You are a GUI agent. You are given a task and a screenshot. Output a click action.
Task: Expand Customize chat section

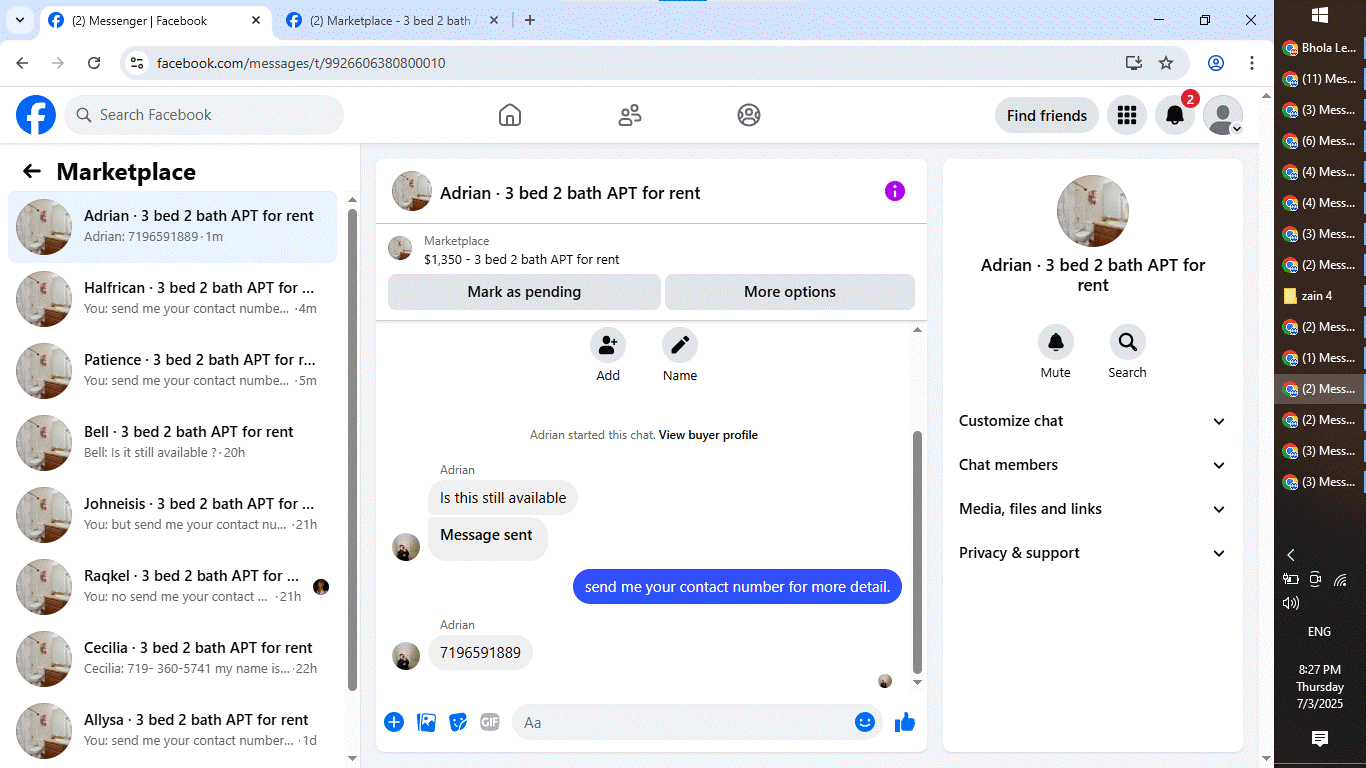[x=1092, y=421]
